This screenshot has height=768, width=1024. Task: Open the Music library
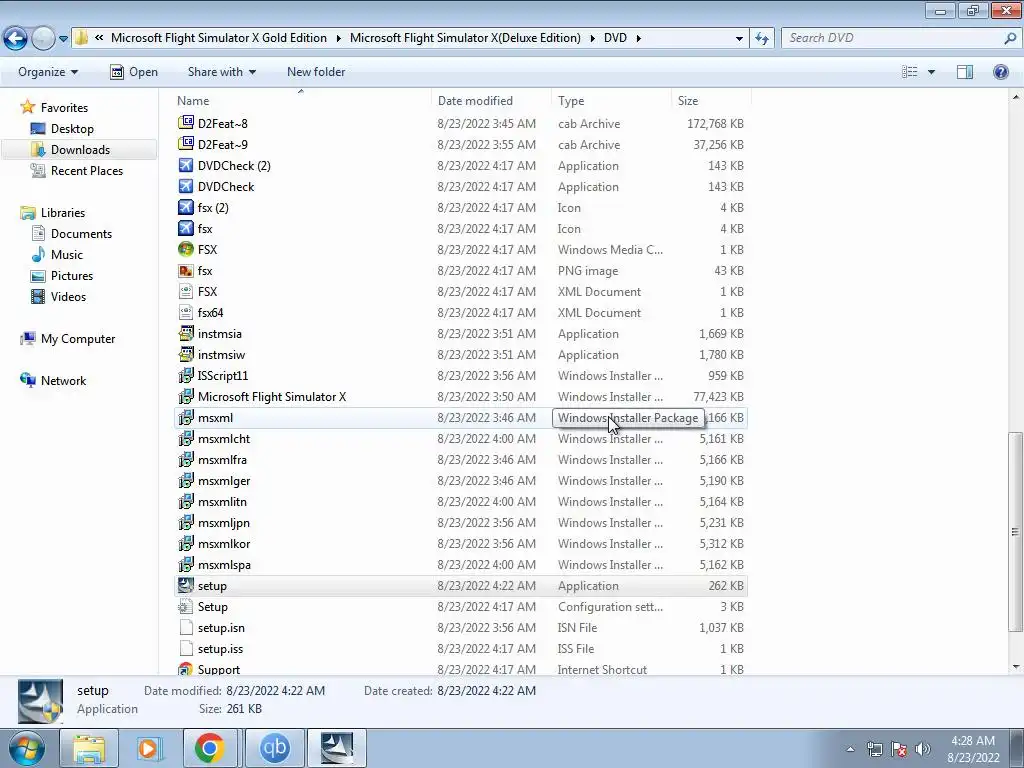click(x=67, y=254)
